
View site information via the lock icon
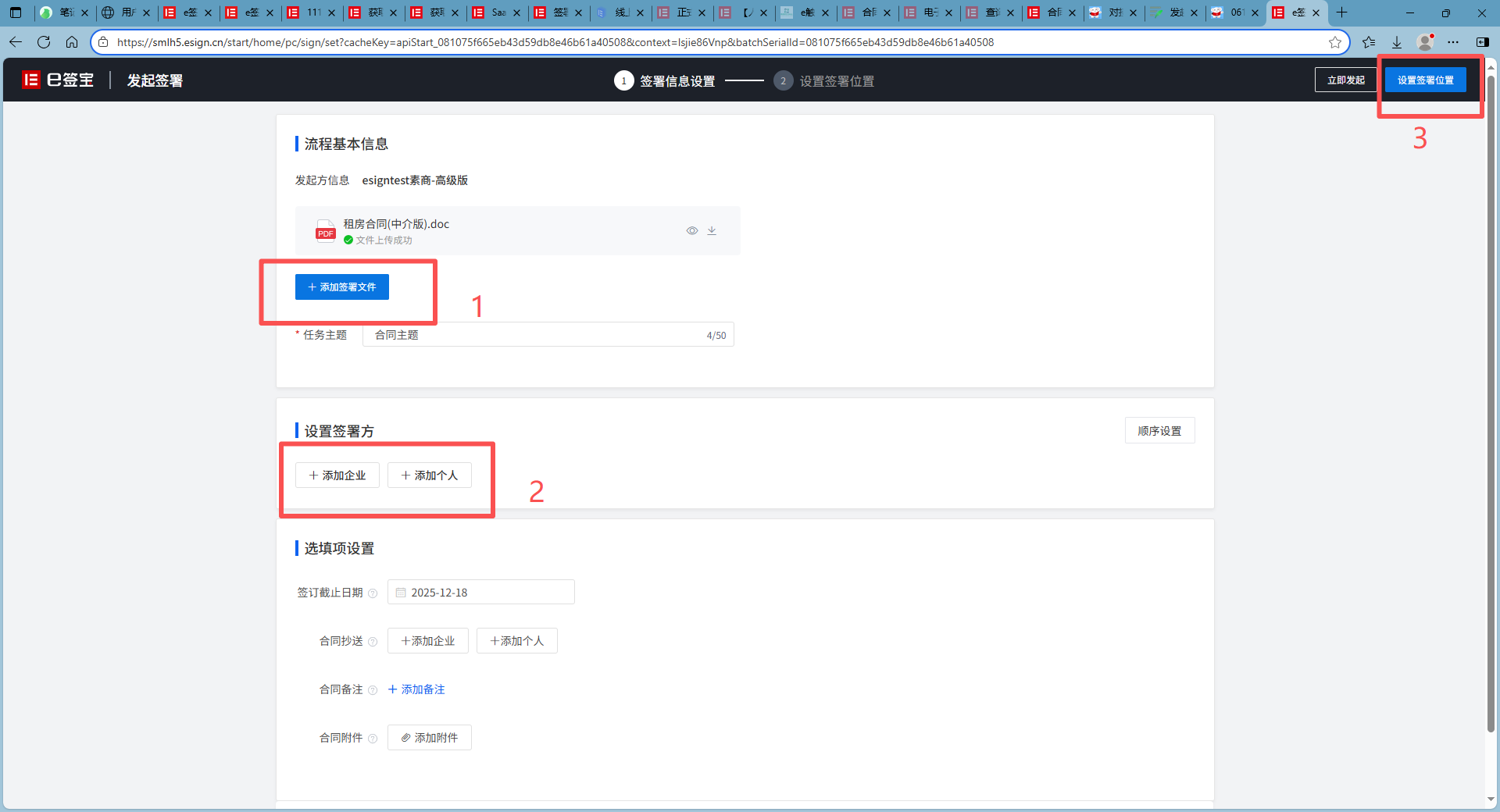pos(103,42)
